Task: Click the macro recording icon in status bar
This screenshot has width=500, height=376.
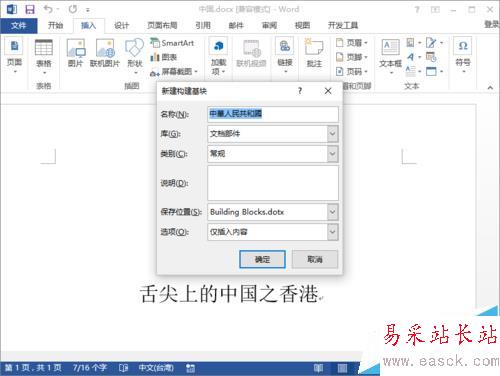Action: [x=190, y=368]
